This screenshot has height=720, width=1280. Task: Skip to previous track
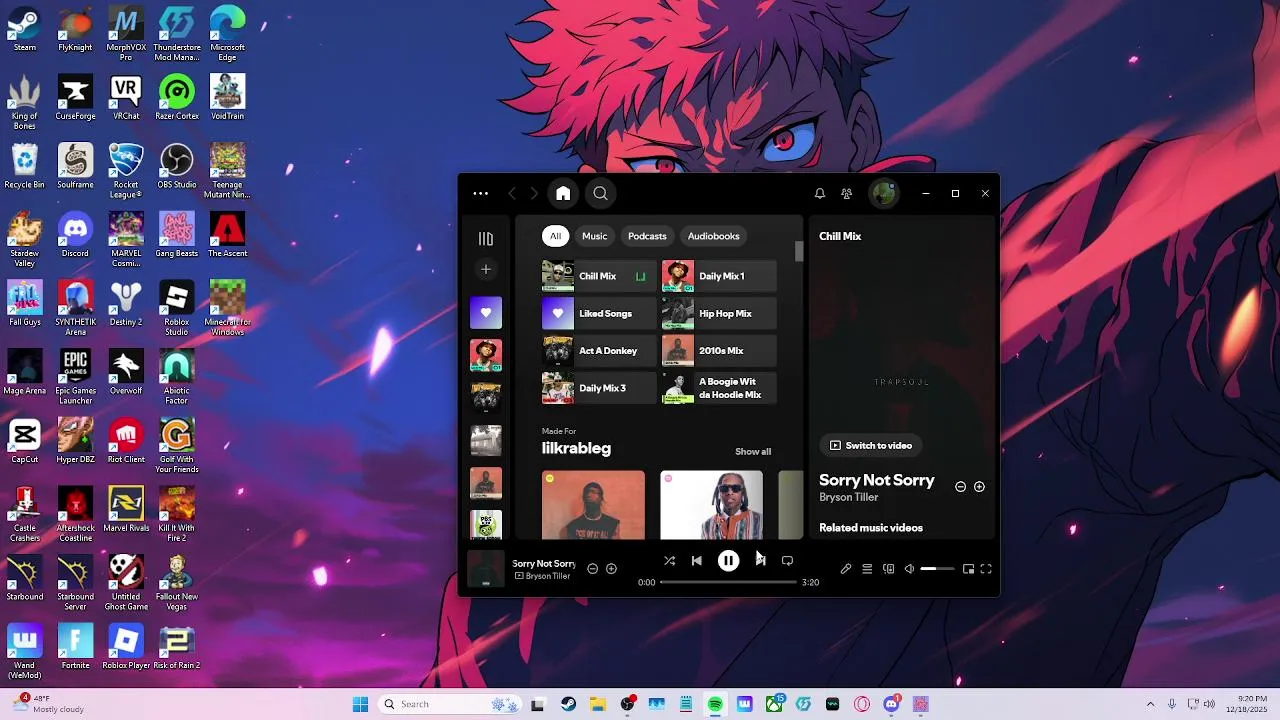(x=697, y=561)
